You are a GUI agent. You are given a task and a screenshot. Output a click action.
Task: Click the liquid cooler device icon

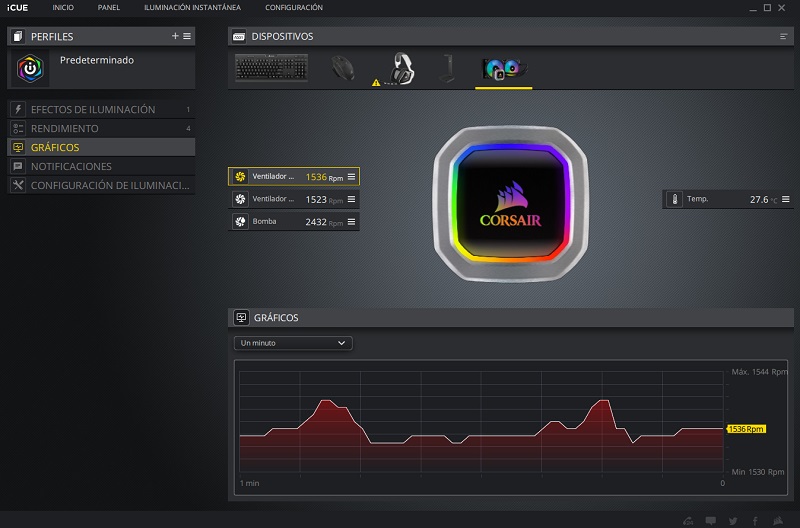click(x=504, y=68)
